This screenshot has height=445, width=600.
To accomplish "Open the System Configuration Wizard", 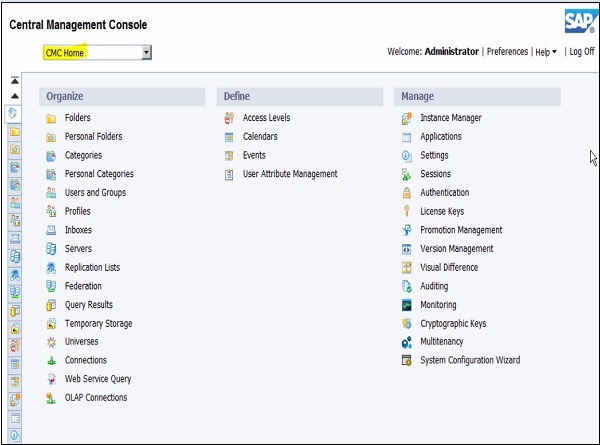I will click(x=470, y=361).
